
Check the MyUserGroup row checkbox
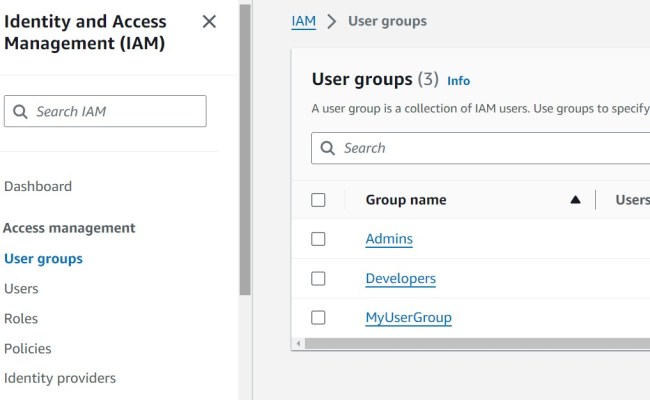318,318
